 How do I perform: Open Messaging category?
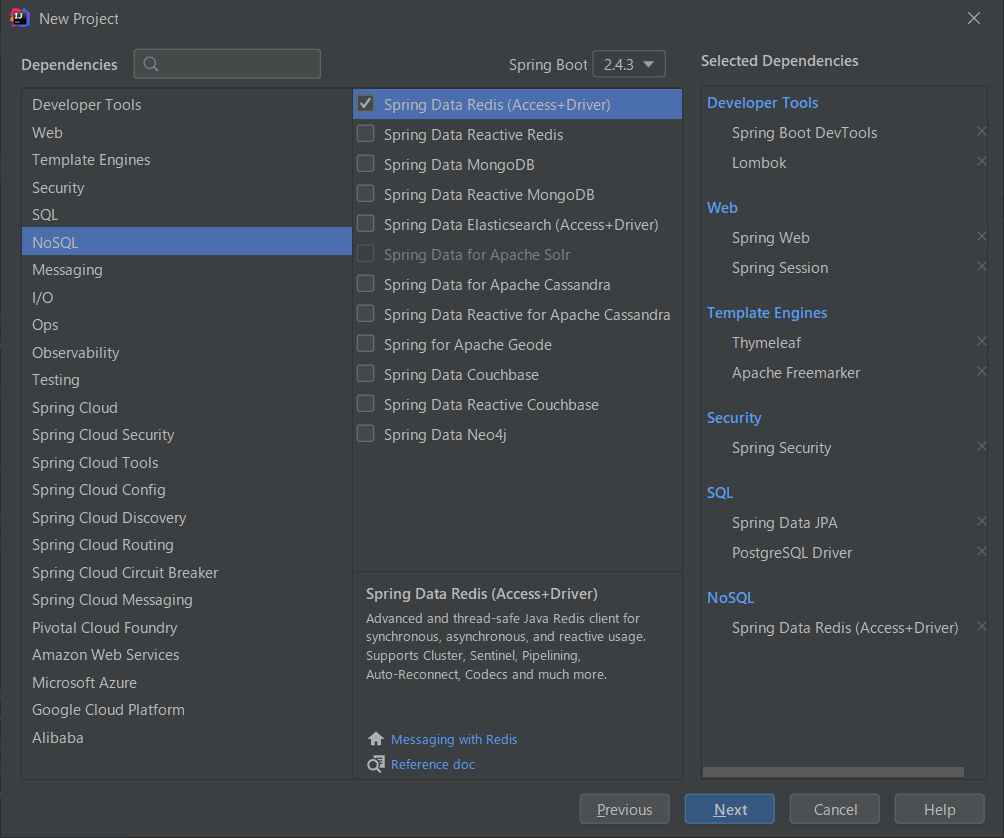(x=187, y=270)
